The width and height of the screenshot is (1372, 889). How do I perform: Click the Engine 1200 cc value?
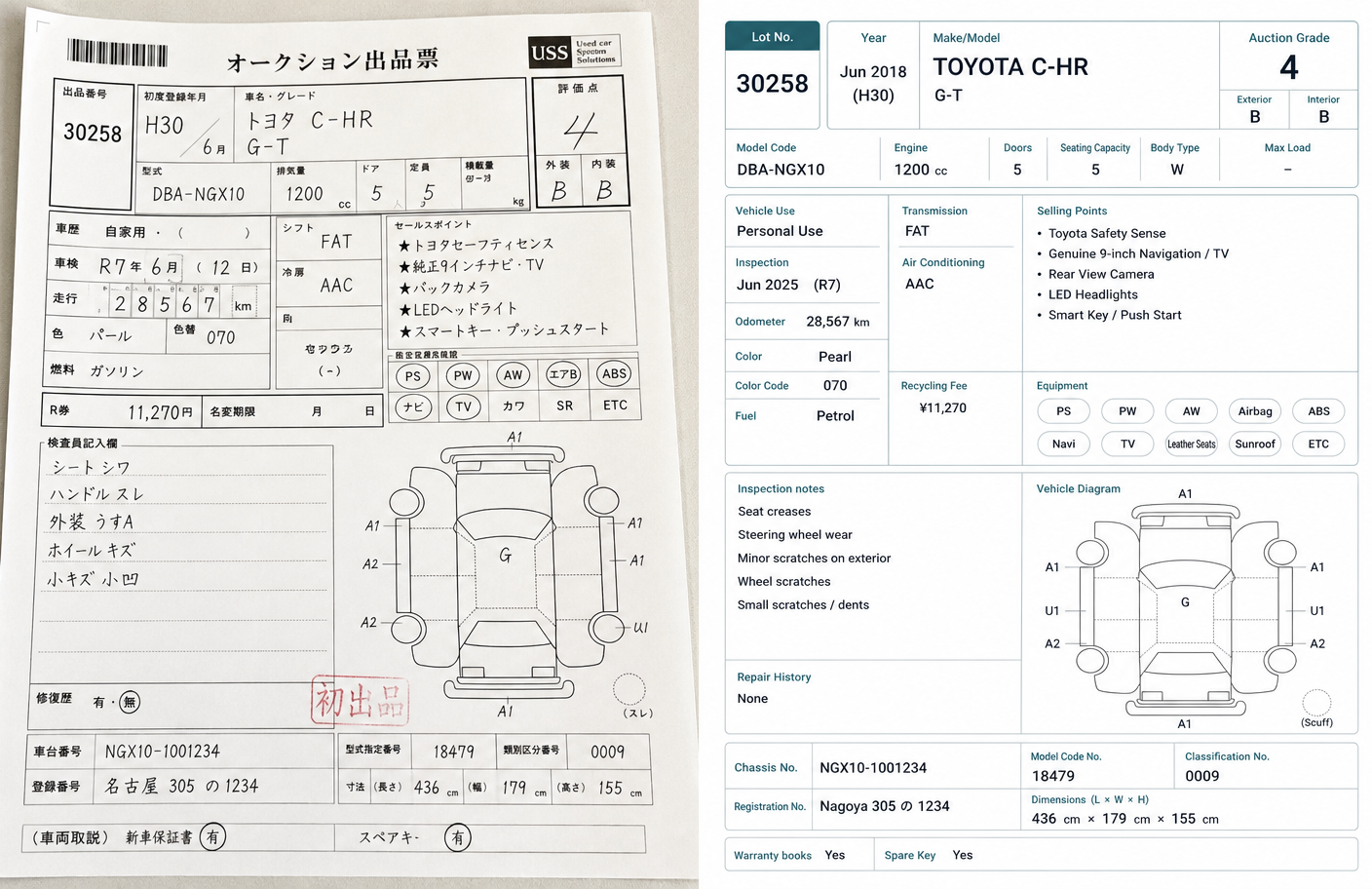pyautogui.click(x=921, y=170)
